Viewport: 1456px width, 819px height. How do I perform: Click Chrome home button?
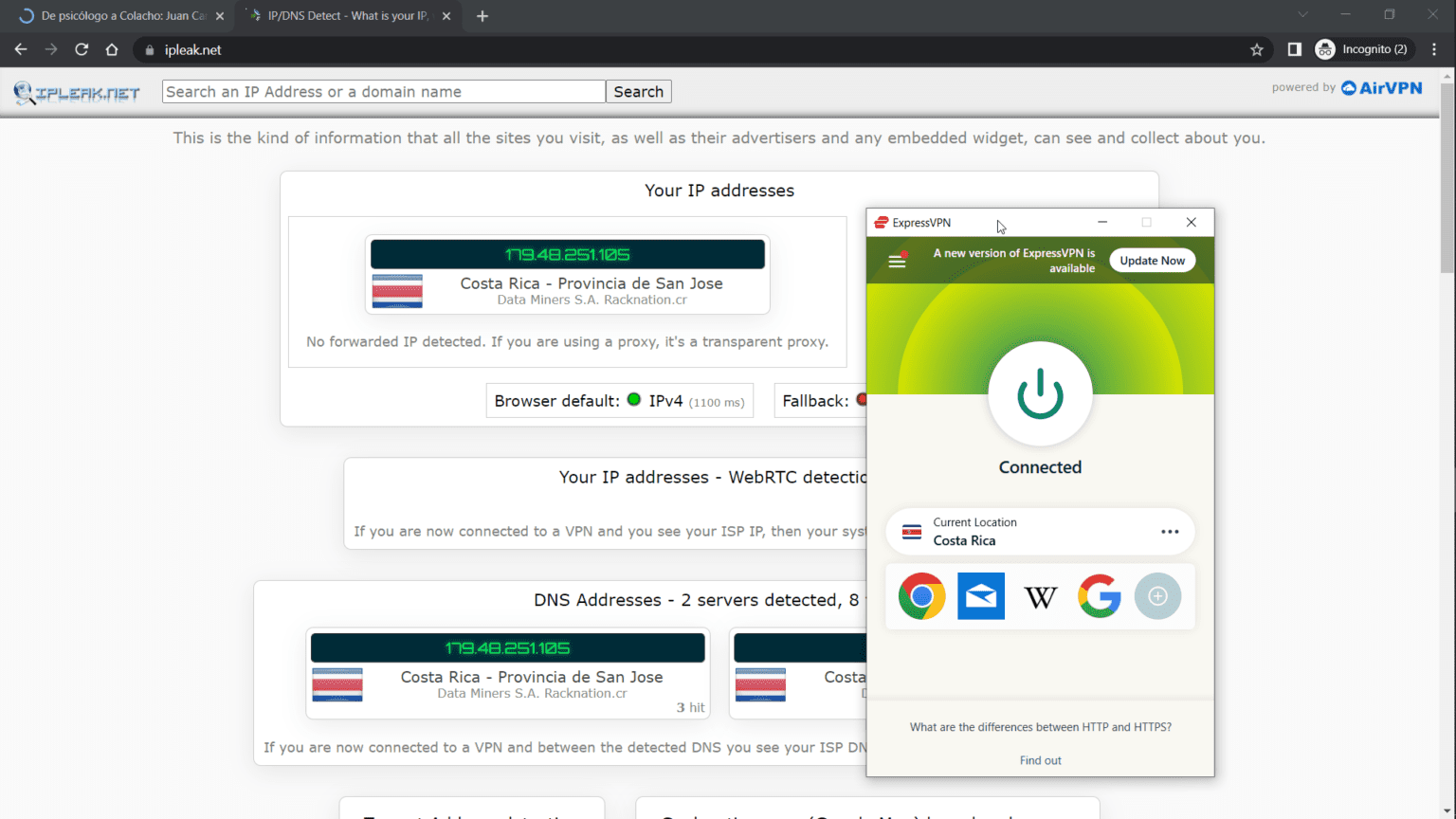point(112,49)
